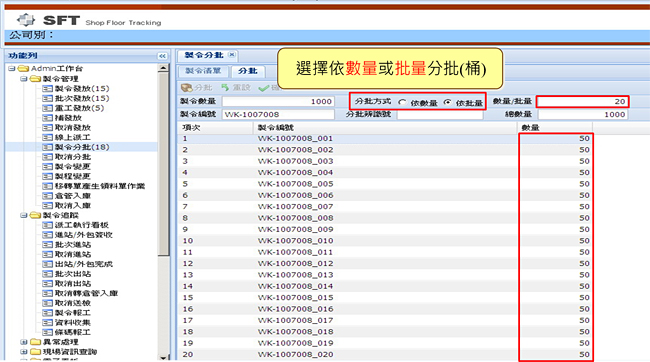Collapse the Admin工作台 root node

point(12,68)
